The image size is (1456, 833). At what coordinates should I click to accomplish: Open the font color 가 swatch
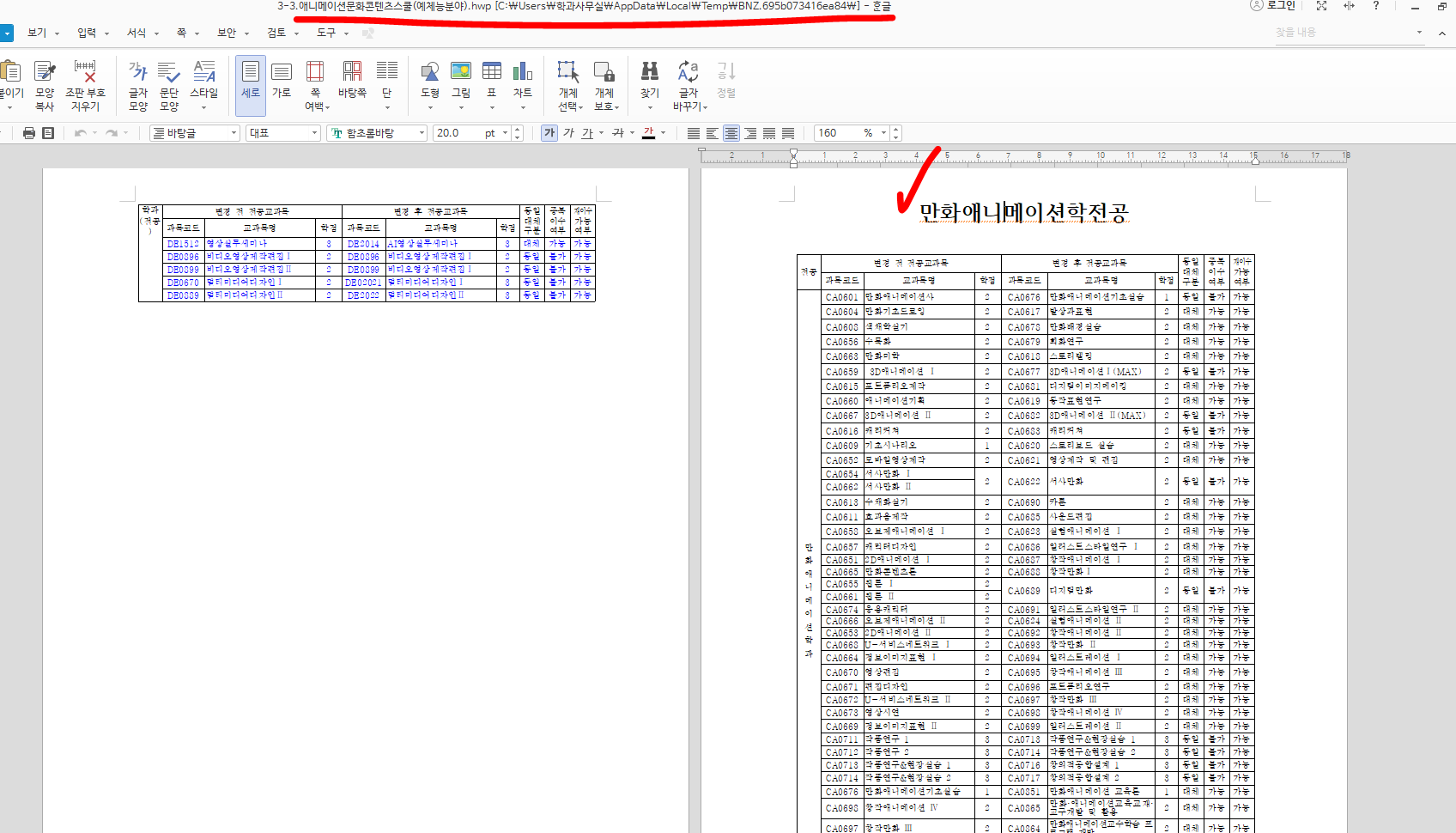point(649,133)
